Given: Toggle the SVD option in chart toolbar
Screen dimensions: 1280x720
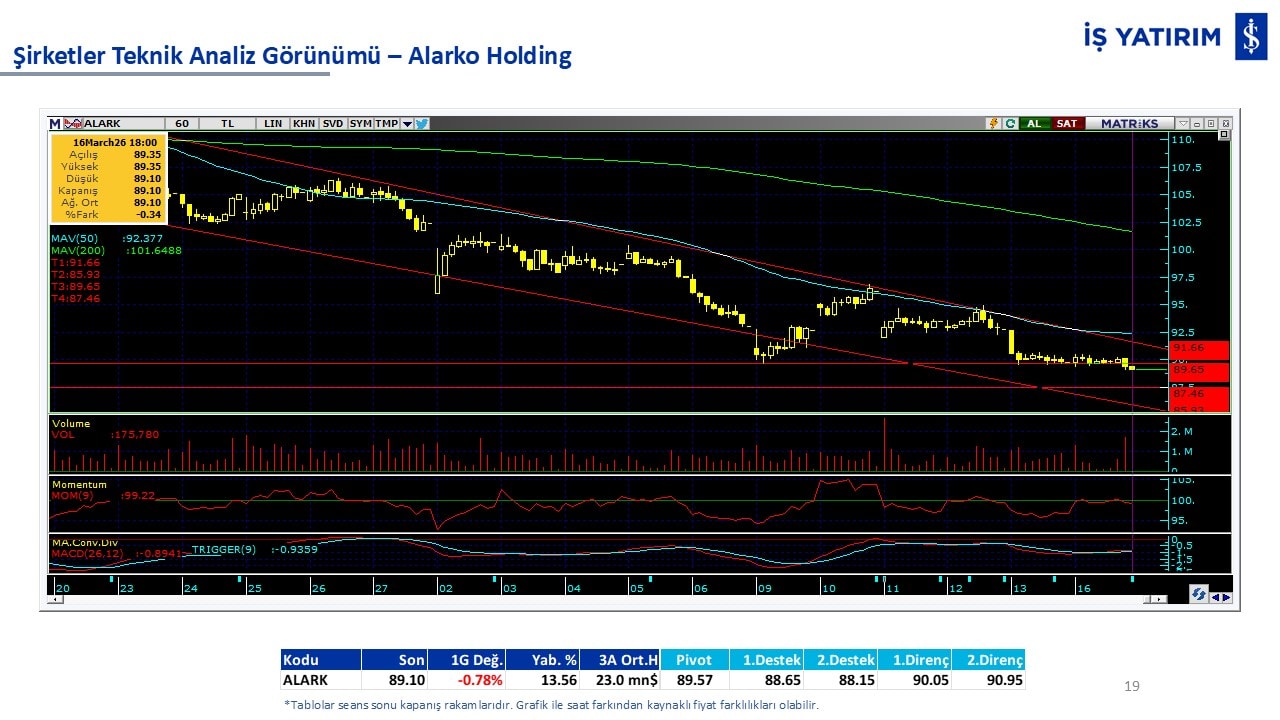Looking at the screenshot, I should coord(333,124).
